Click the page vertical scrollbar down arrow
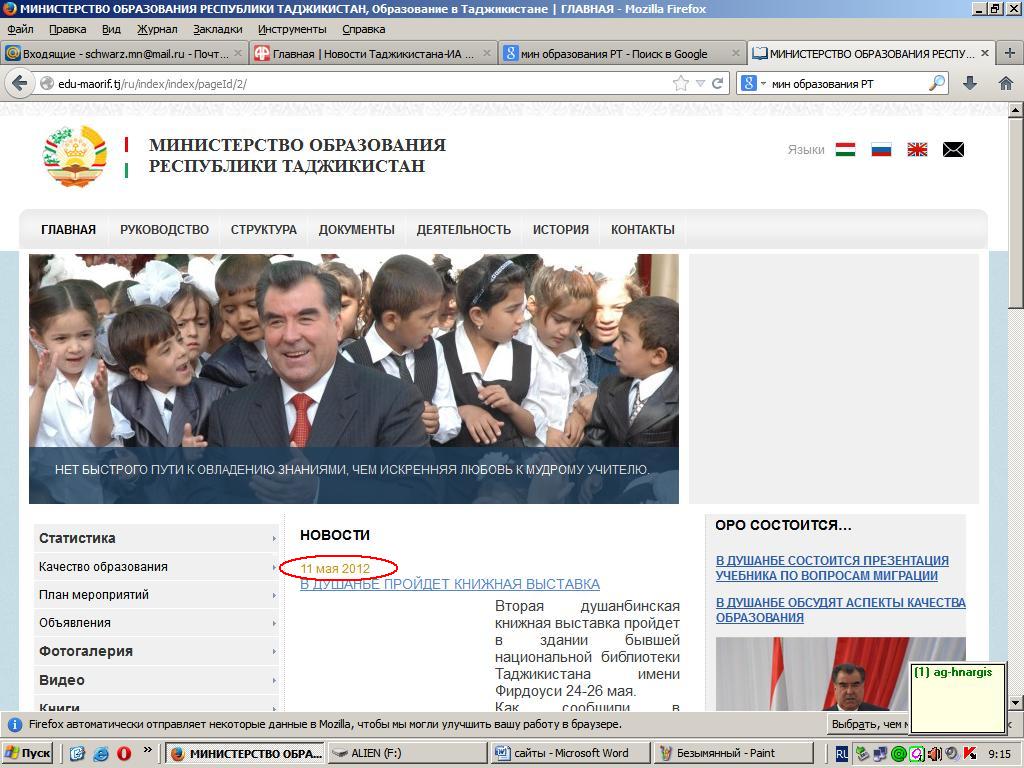The image size is (1024, 768). [x=1016, y=703]
